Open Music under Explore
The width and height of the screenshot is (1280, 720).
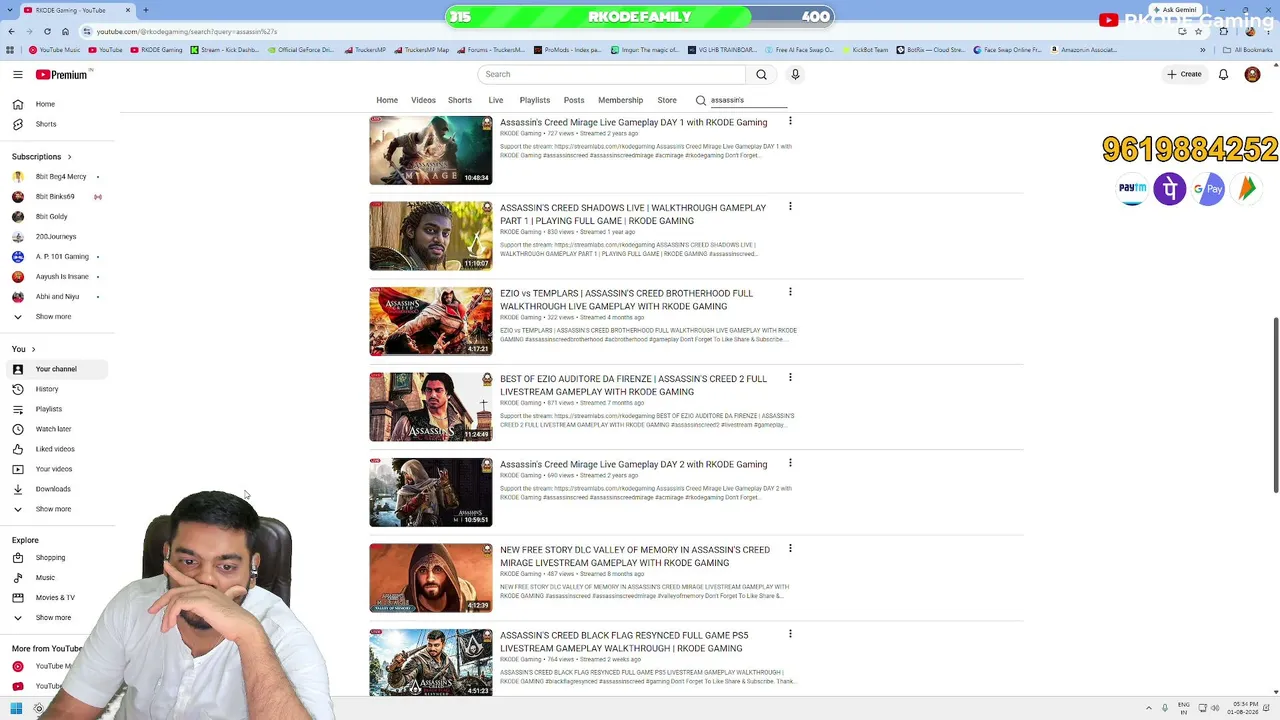45,577
